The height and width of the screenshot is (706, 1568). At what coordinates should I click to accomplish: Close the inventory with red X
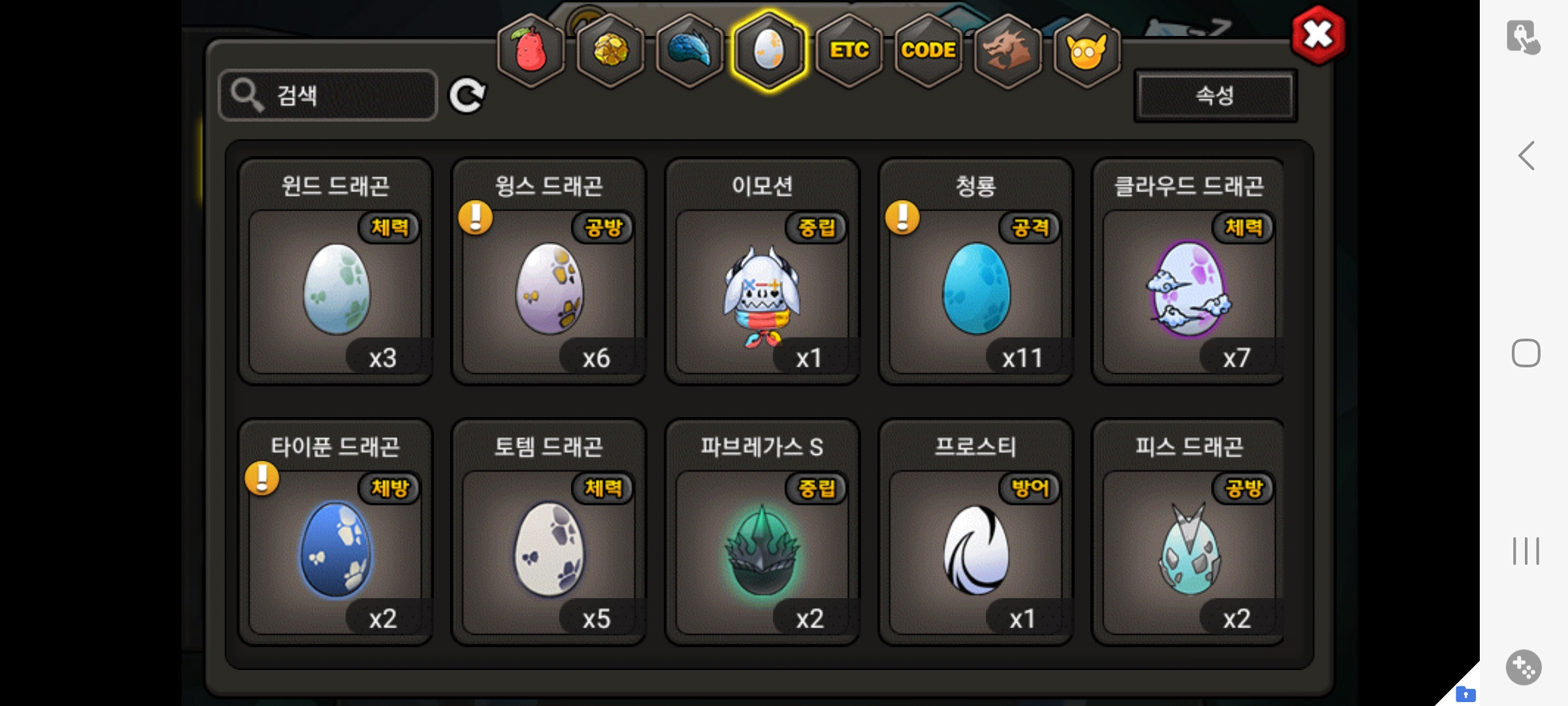coord(1318,35)
